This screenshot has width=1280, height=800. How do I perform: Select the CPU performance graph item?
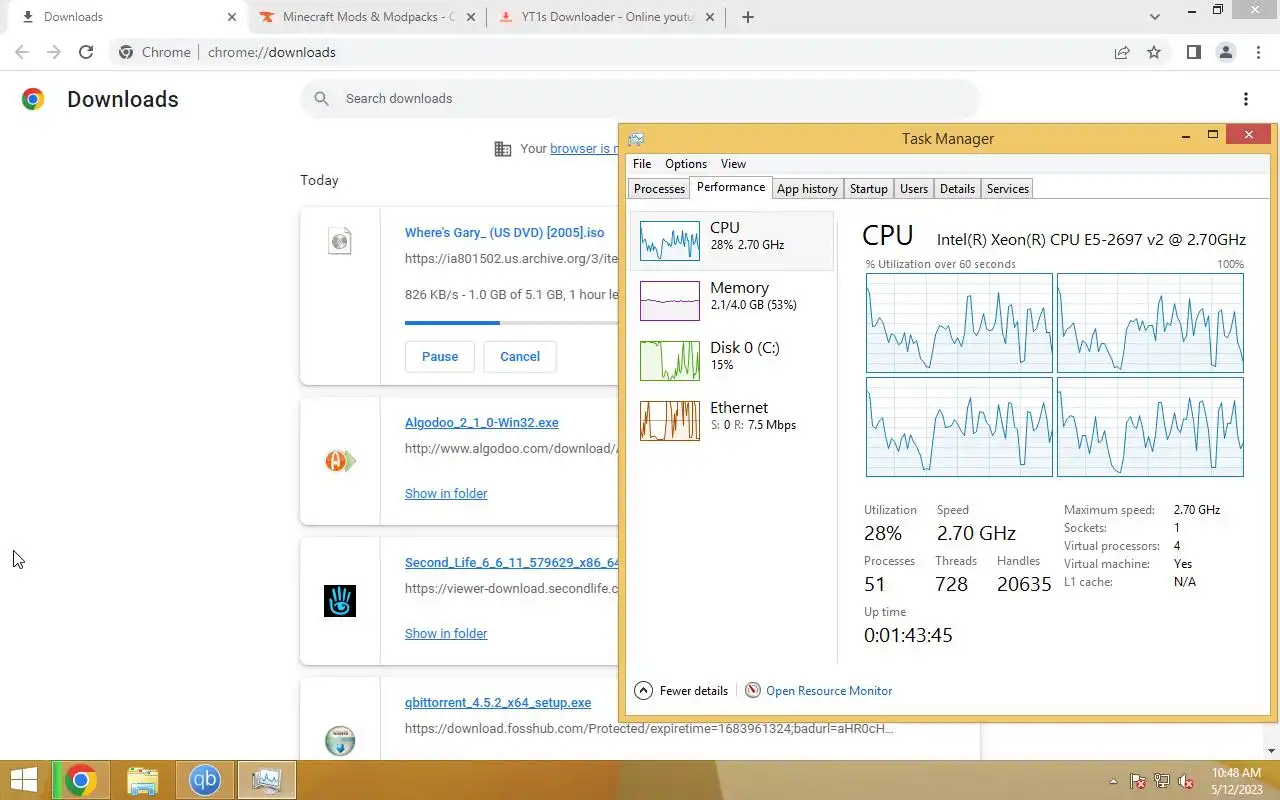[x=732, y=240]
